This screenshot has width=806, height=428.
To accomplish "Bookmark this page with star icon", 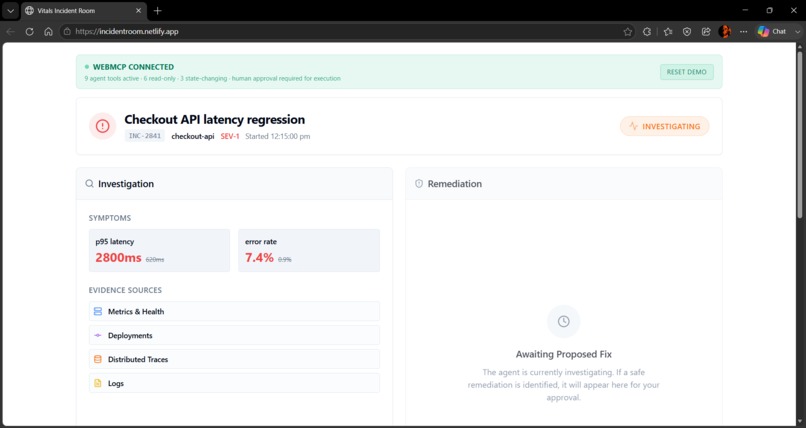I will click(628, 31).
